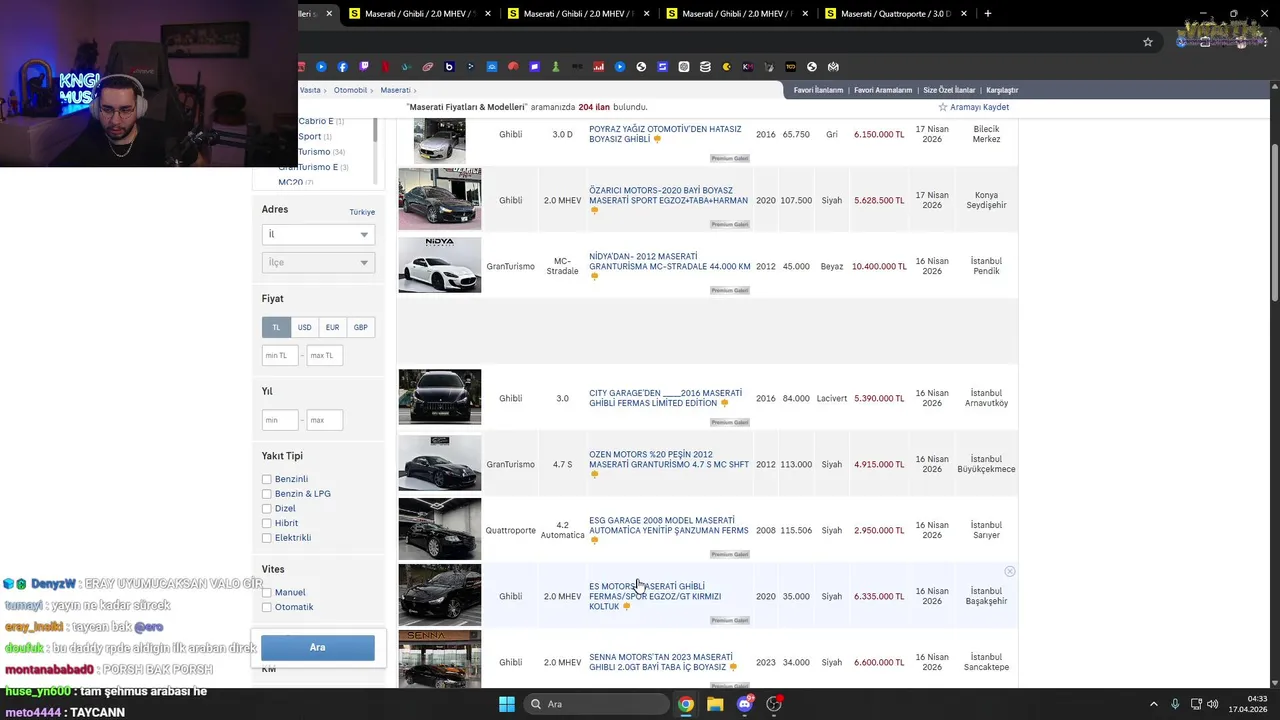The height and width of the screenshot is (720, 1280).
Task: Open the Windows Start menu
Action: pos(507,704)
